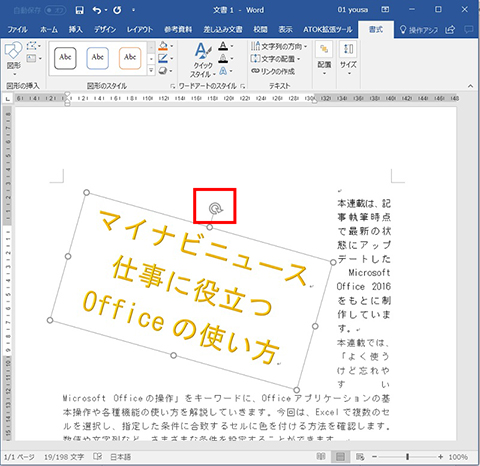Switch to the デザイン tab
Viewport: 480px width, 466px height.
pos(105,30)
